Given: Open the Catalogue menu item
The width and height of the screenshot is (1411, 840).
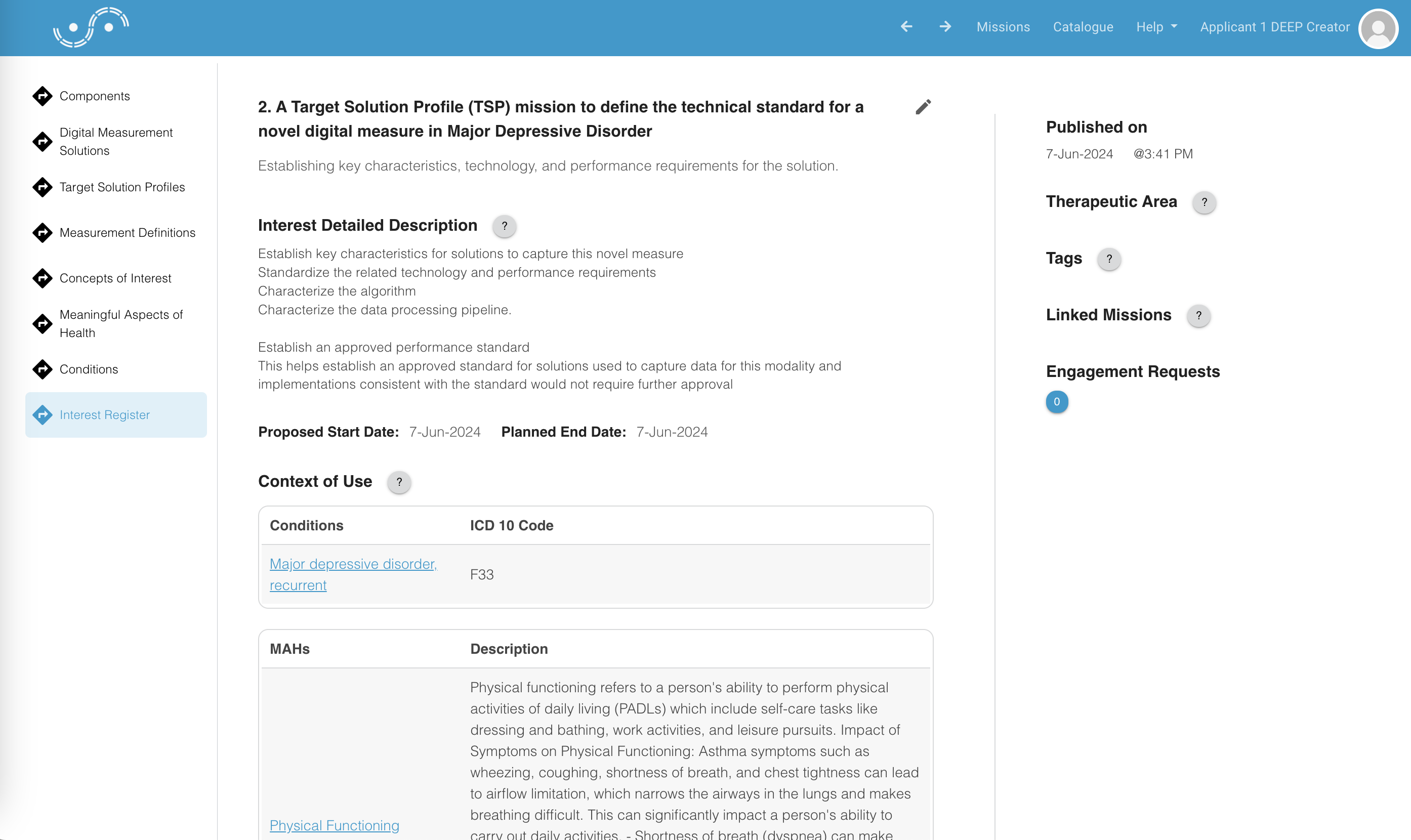Looking at the screenshot, I should (1083, 27).
